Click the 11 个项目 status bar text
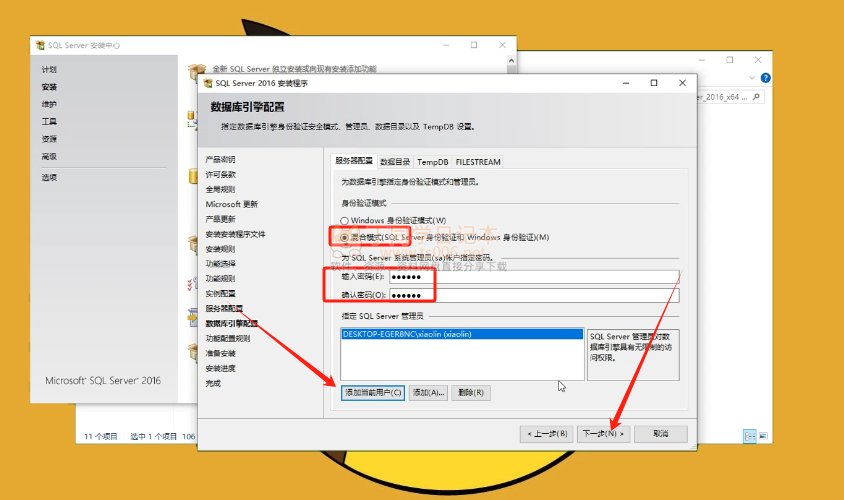Screen dimensions: 844x500 tap(101, 436)
